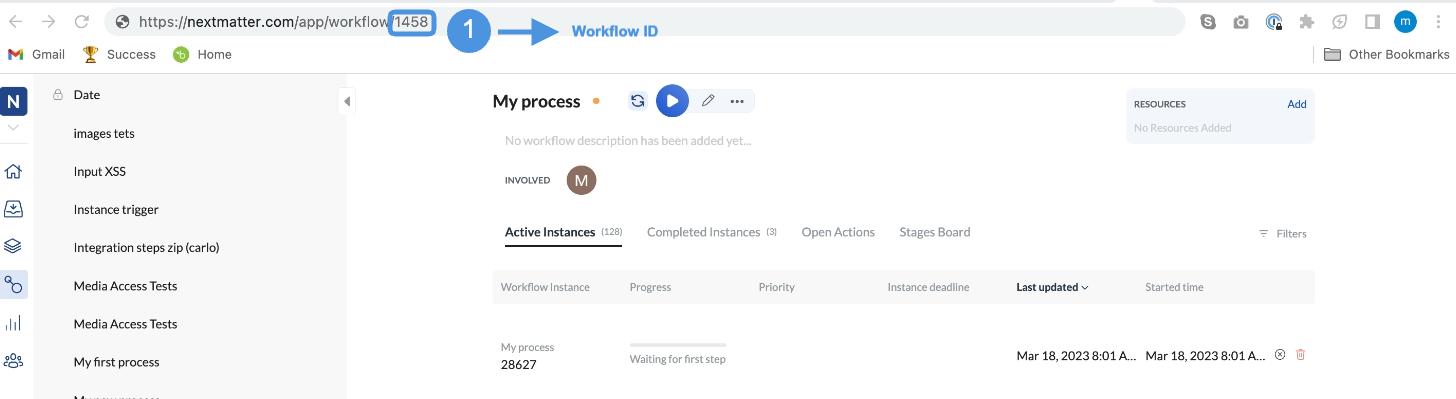Image resolution: width=1456 pixels, height=399 pixels.
Task: Open the Chrome three-dot menu
Action: 1438,21
